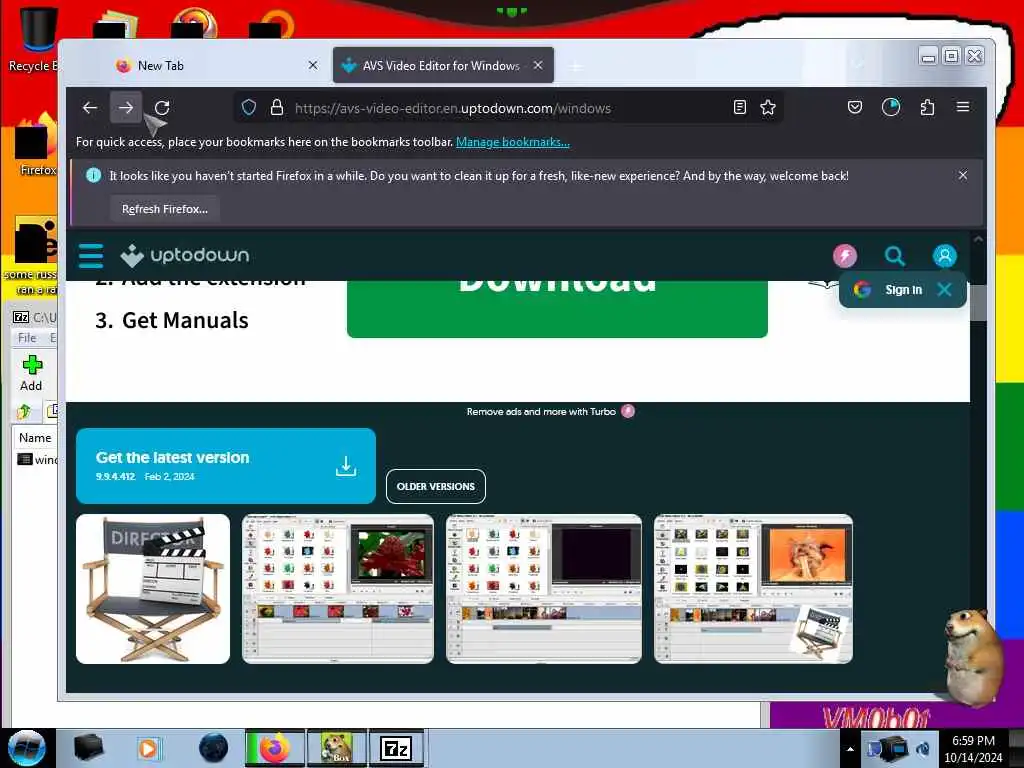Open Uptodown search magnifier

coord(895,255)
